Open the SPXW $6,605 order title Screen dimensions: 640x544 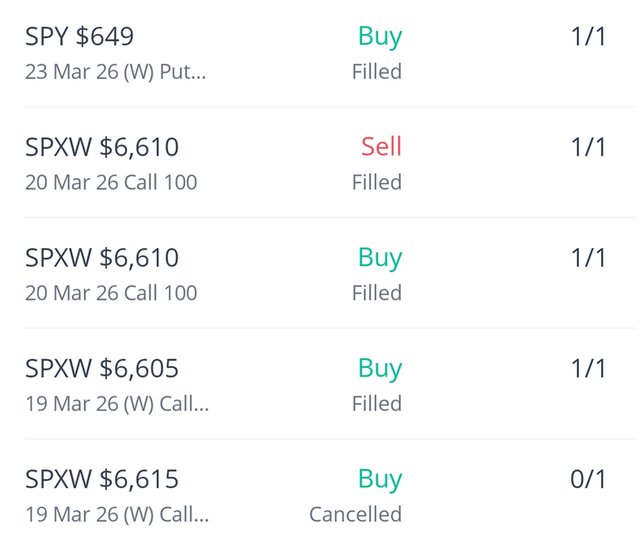(102, 369)
